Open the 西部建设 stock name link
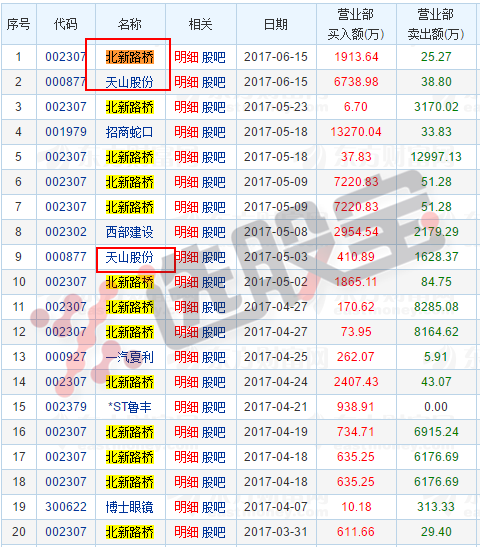The height and width of the screenshot is (547, 480). click(x=129, y=232)
